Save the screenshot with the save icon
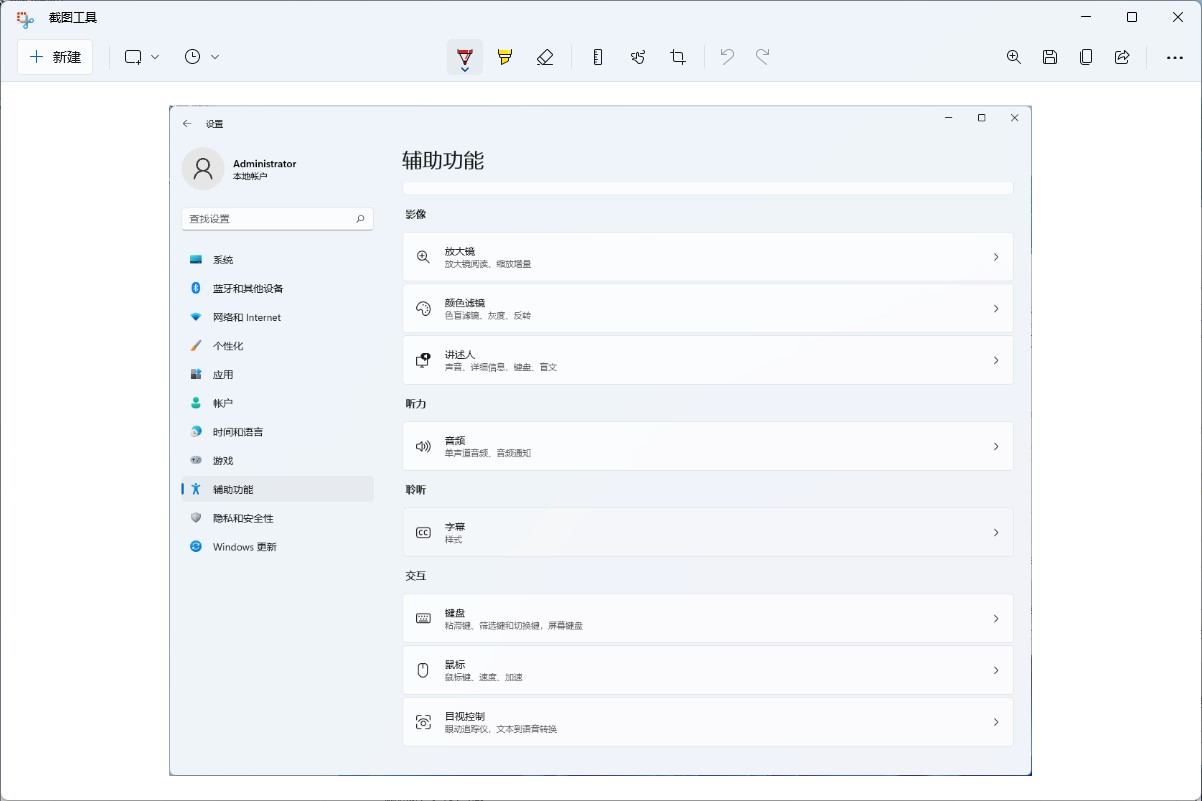The image size is (1202, 801). (1050, 57)
